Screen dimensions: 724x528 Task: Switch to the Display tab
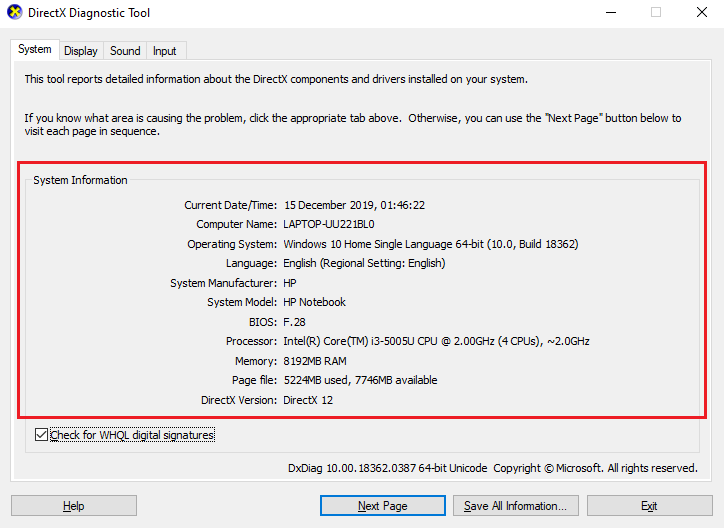81,51
